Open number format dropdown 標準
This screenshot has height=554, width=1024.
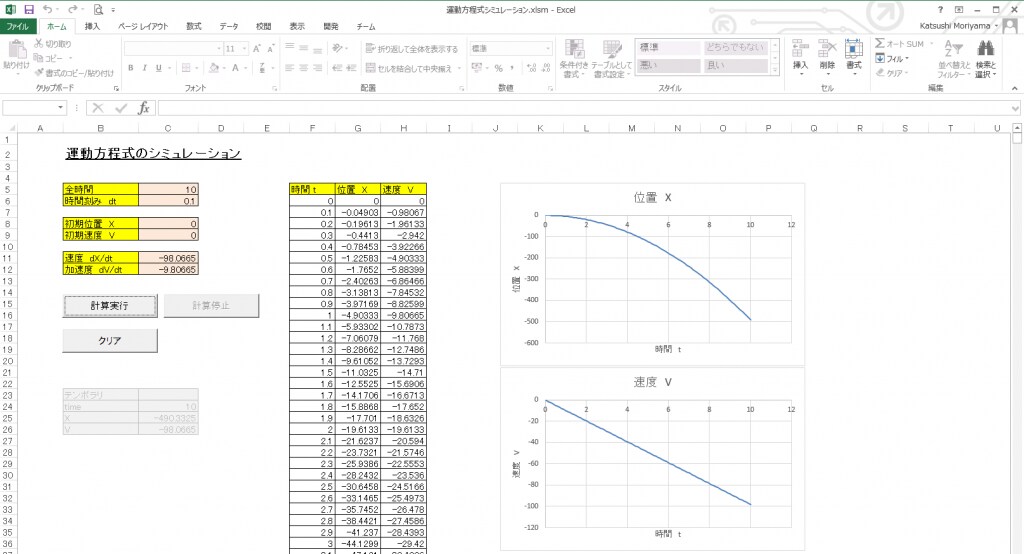547,48
